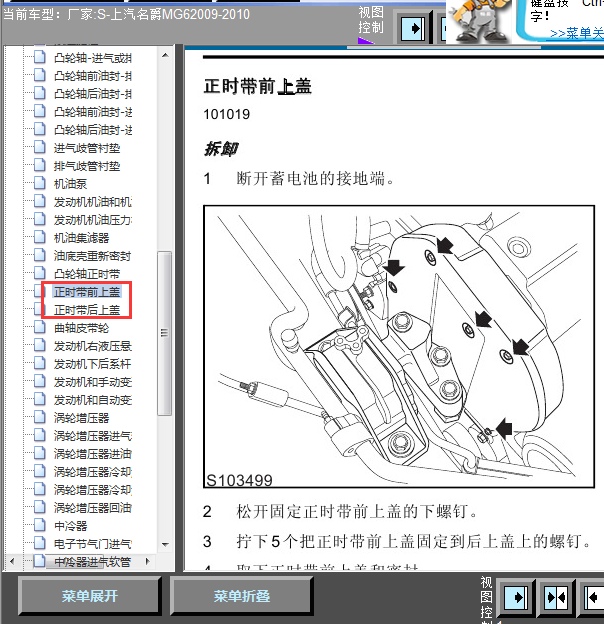Click the bottom center-collapse view control icon
The height and width of the screenshot is (624, 604).
pyautogui.click(x=556, y=597)
